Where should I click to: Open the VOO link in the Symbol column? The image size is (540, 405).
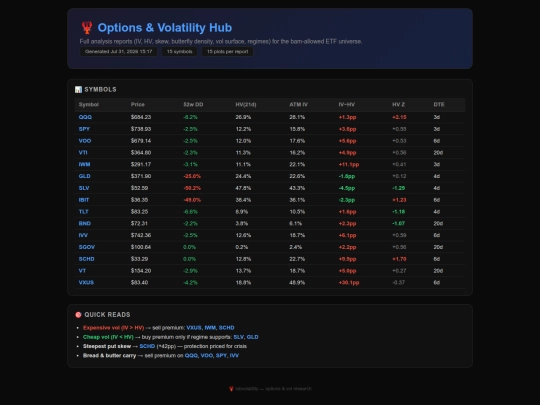(x=85, y=141)
